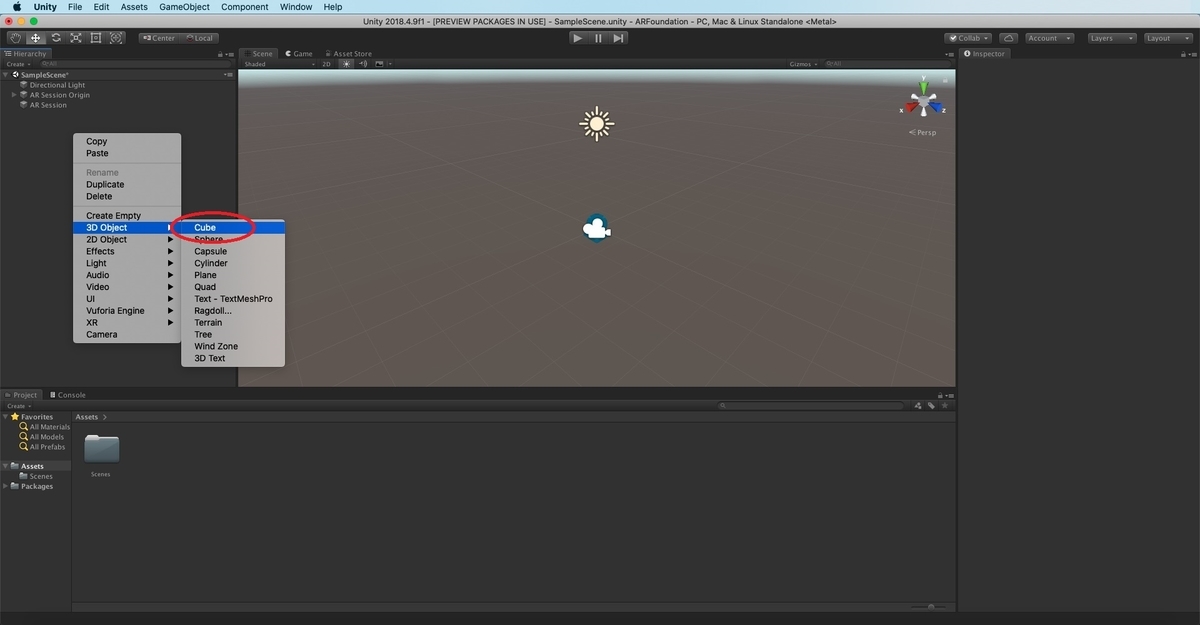Open the Gizmos dropdown
The width and height of the screenshot is (1200, 625).
tap(803, 64)
